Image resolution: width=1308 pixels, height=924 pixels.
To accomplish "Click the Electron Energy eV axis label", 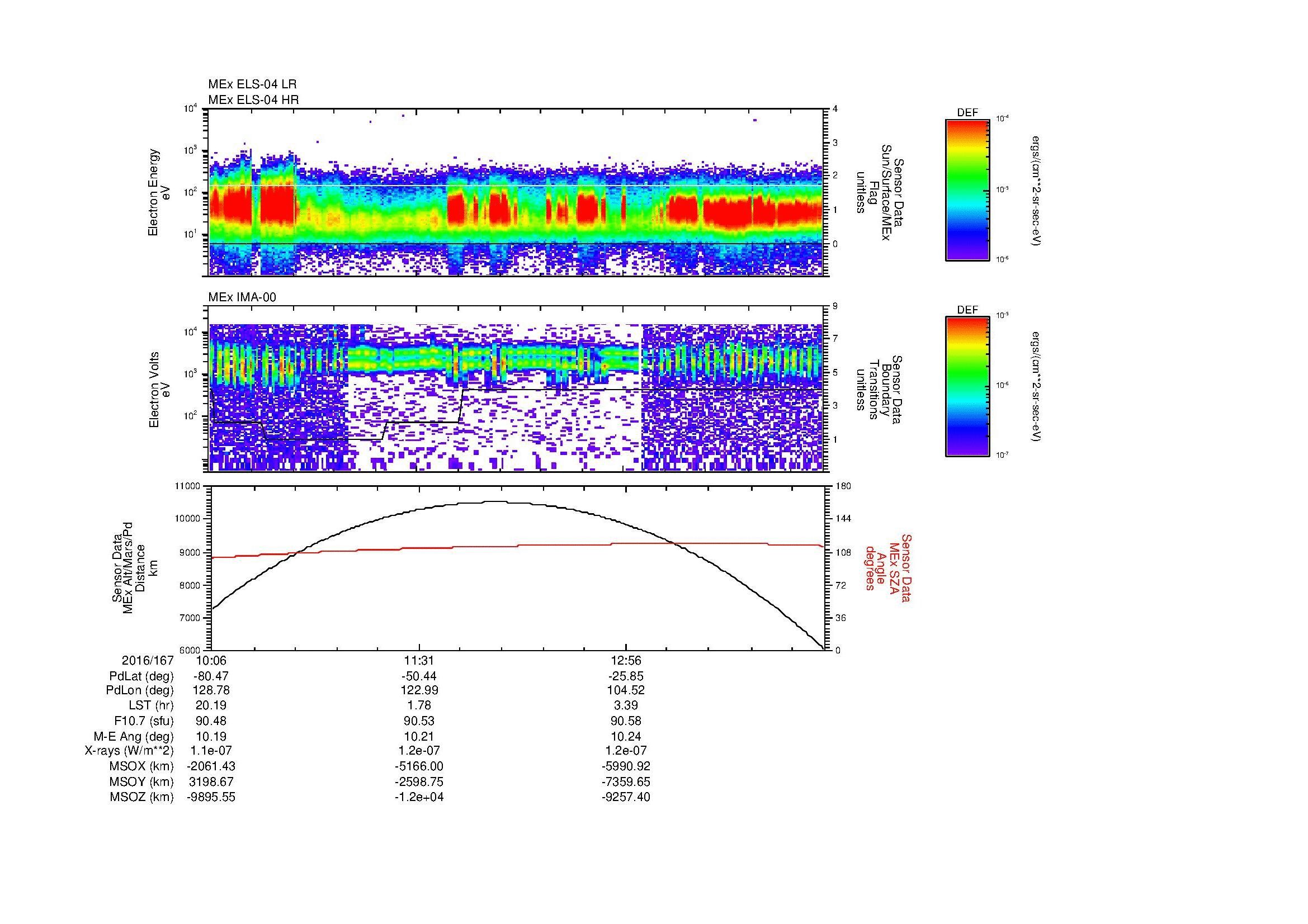I will (159, 192).
